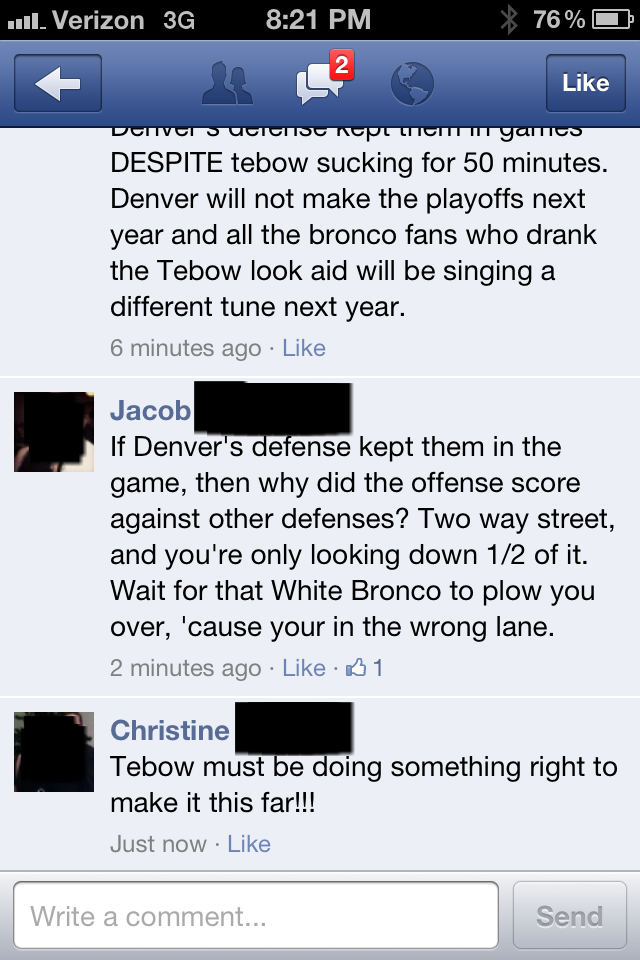Open the friend requests icon
Screen dimensions: 640x960
[227, 83]
